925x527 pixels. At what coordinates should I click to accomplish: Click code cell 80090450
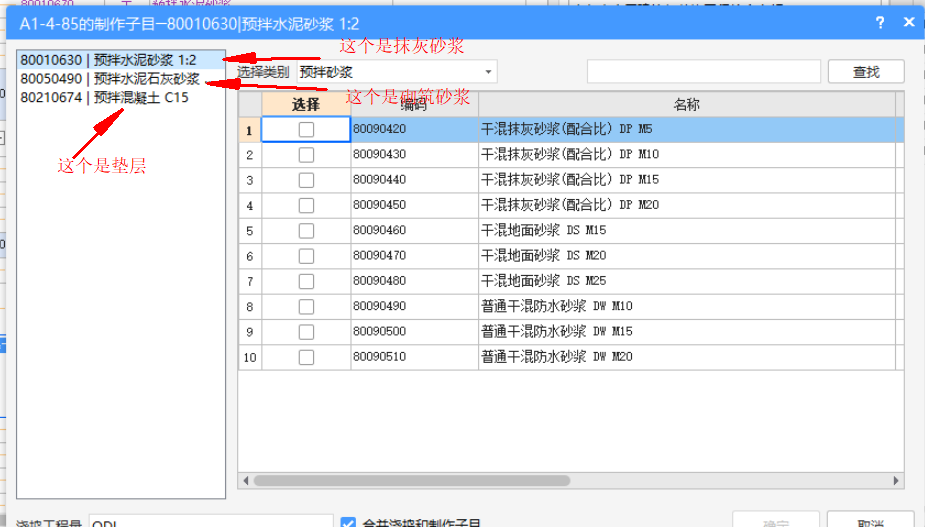pyautogui.click(x=415, y=205)
